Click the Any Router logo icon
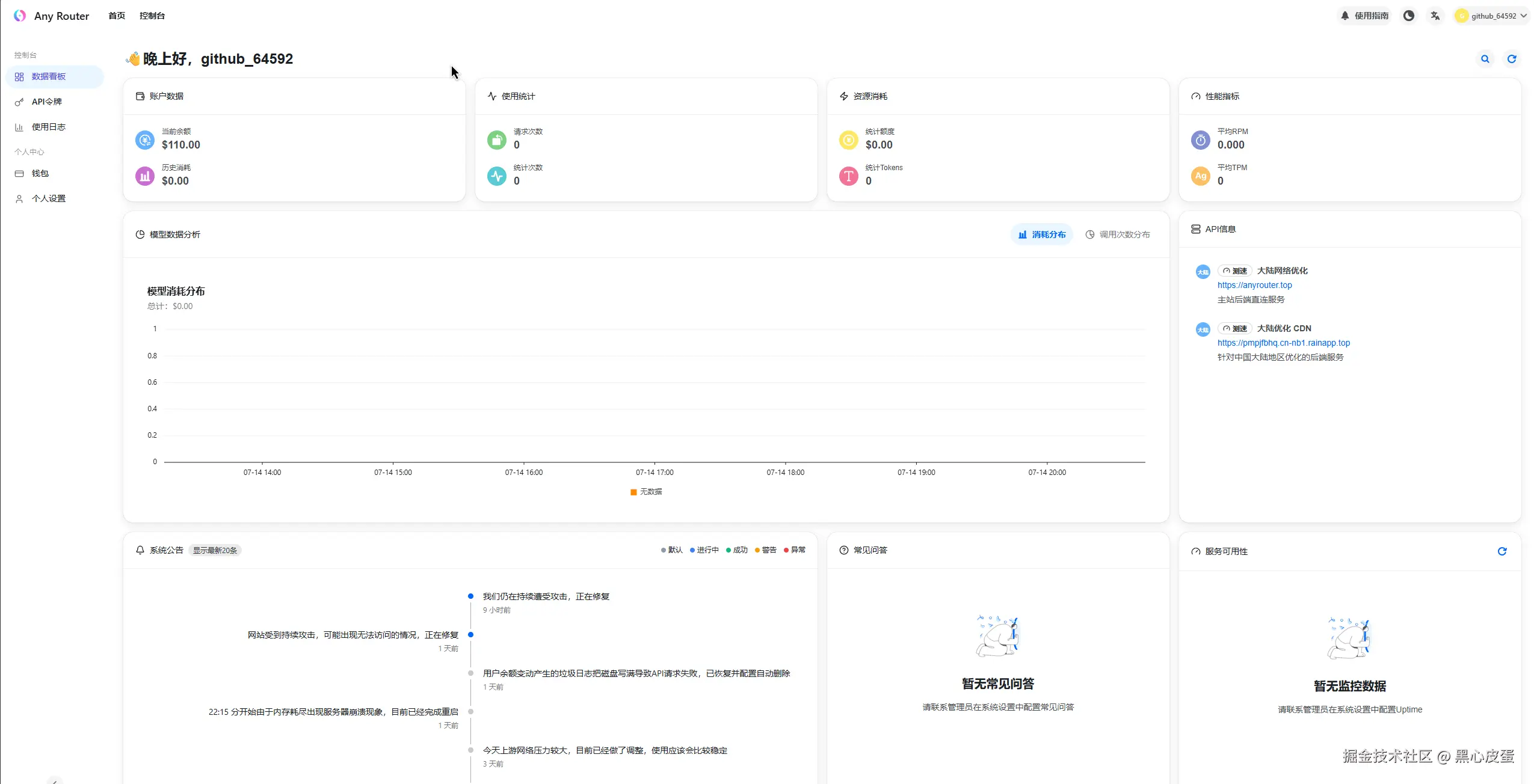Viewport: 1534px width, 784px height. click(20, 16)
